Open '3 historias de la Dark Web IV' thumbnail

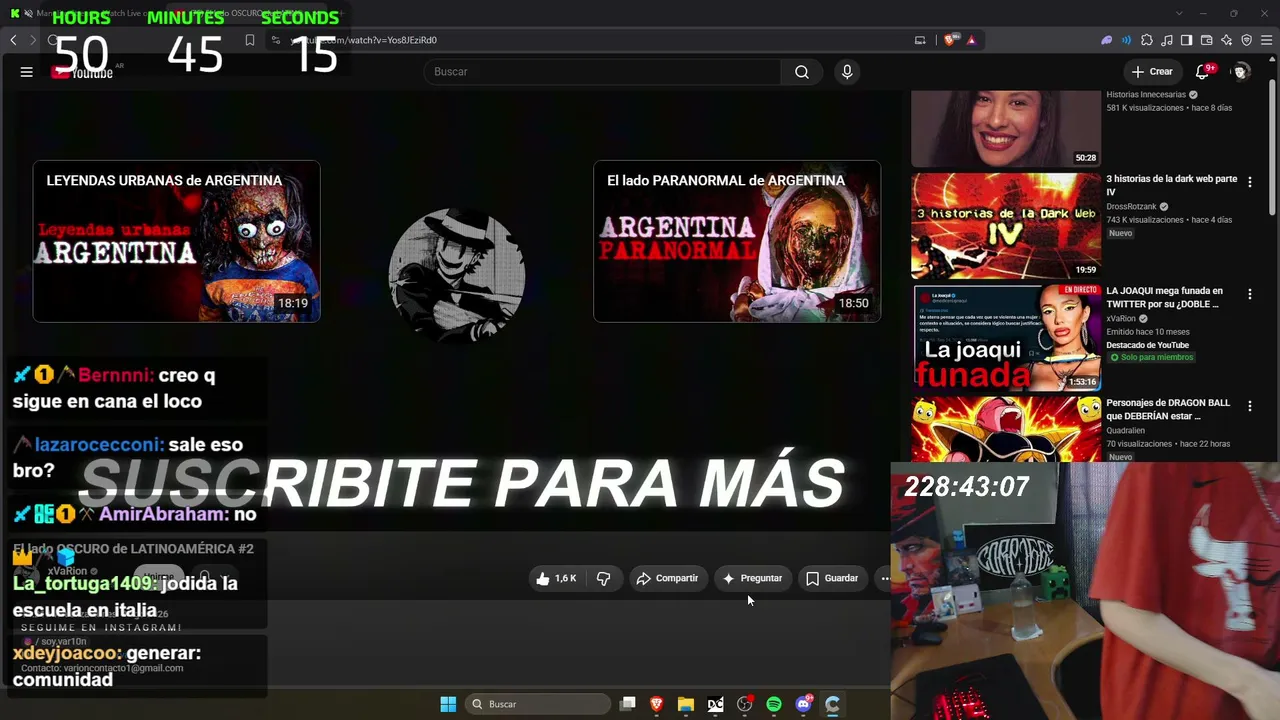(1006, 226)
